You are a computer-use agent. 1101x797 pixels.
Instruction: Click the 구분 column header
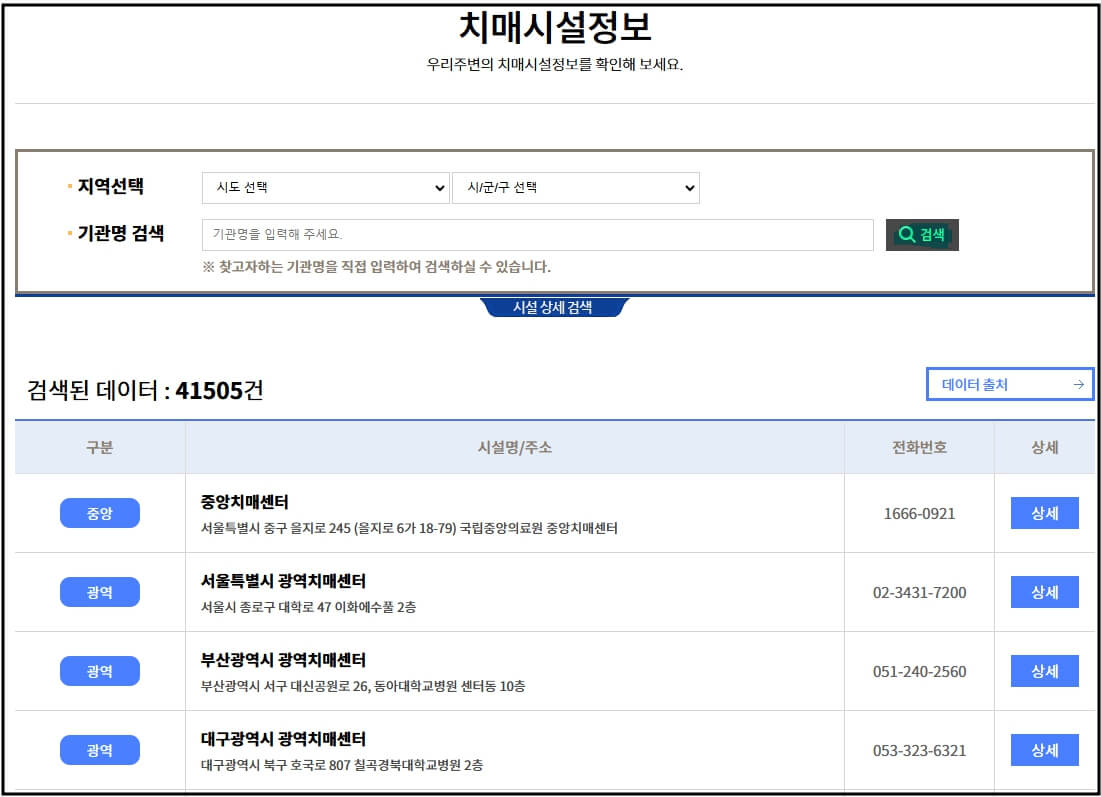click(99, 447)
